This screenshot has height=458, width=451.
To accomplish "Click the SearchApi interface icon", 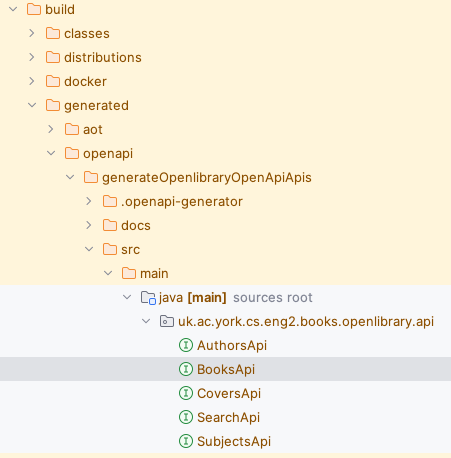I will point(186,417).
